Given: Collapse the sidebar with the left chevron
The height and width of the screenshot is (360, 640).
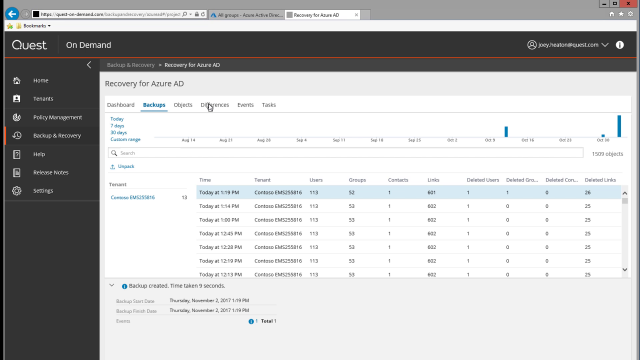Looking at the screenshot, I should coord(89,65).
